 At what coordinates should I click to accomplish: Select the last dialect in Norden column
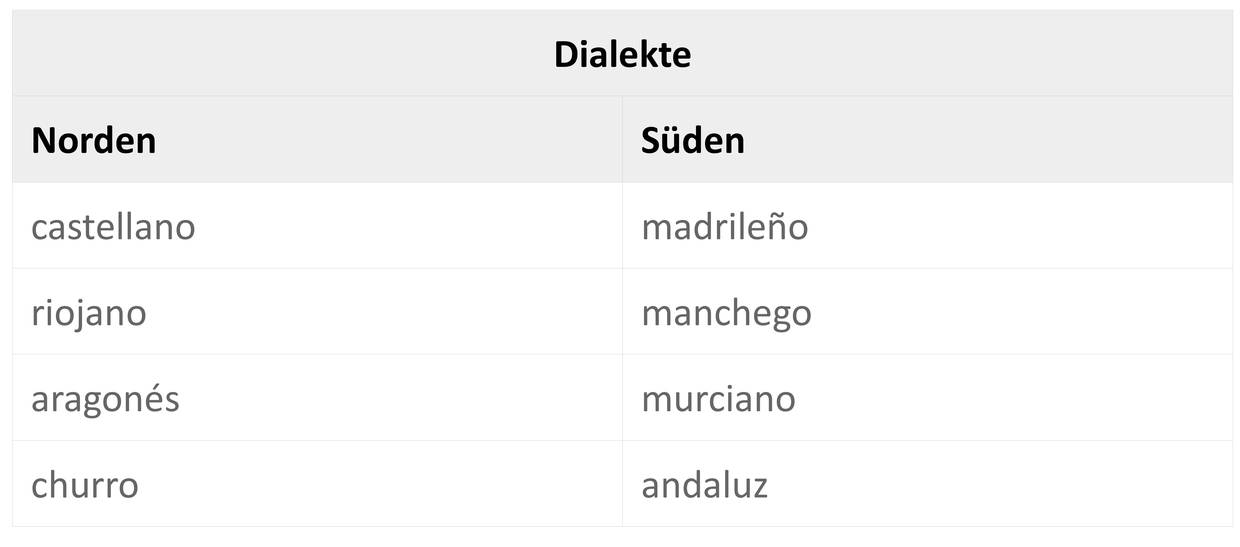(x=85, y=485)
